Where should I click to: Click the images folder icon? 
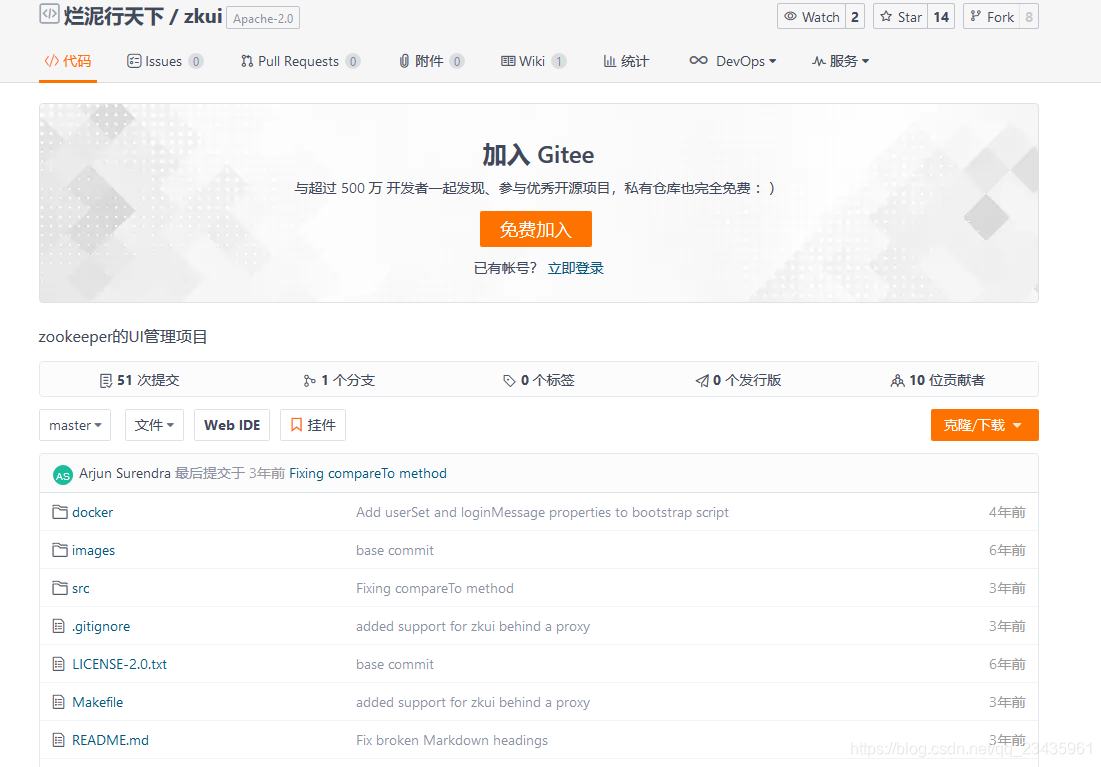(x=60, y=550)
